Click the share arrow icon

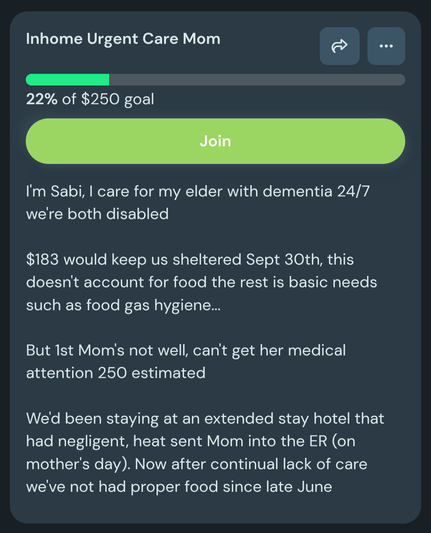[340, 46]
